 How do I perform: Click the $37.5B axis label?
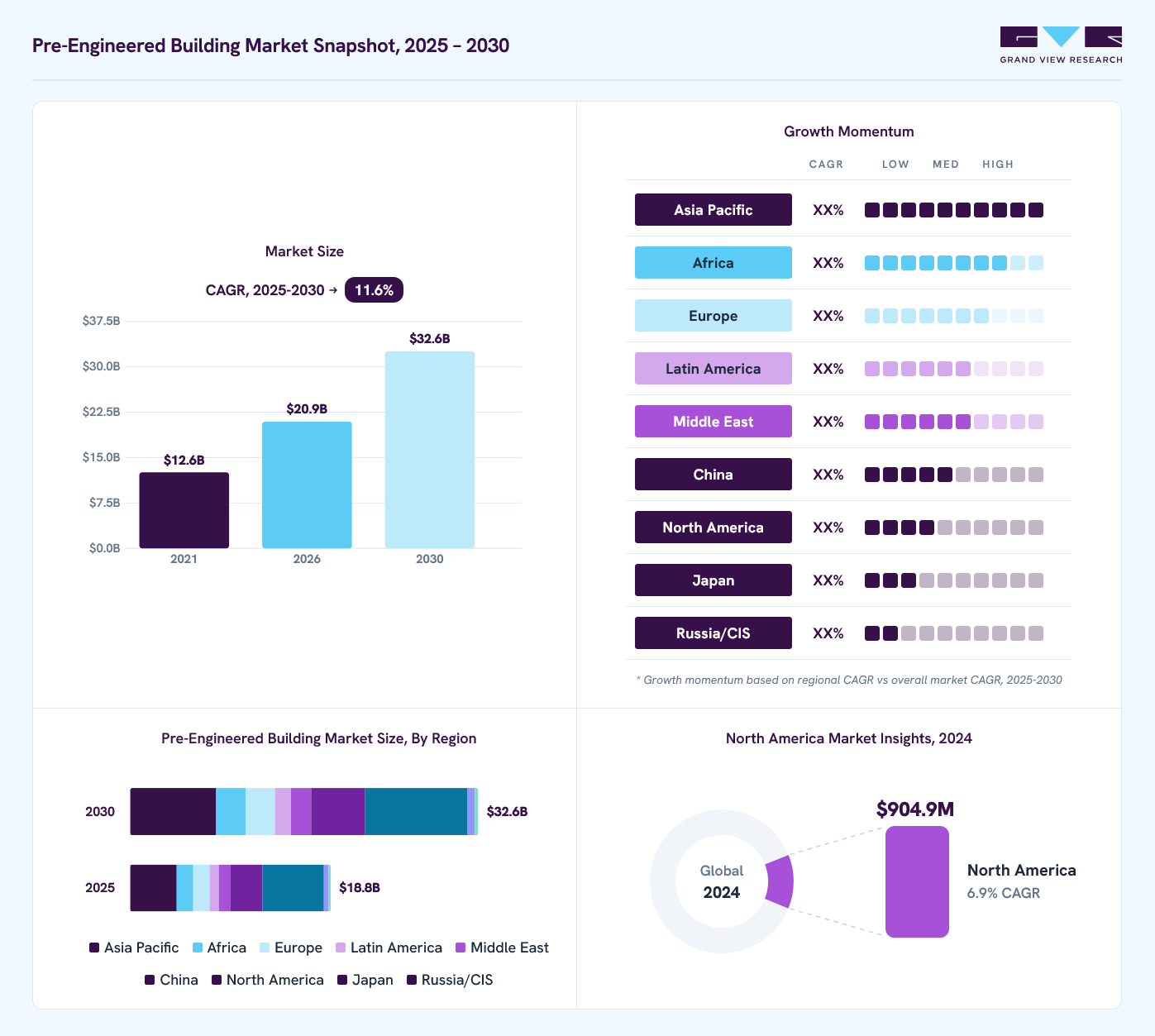(x=101, y=321)
